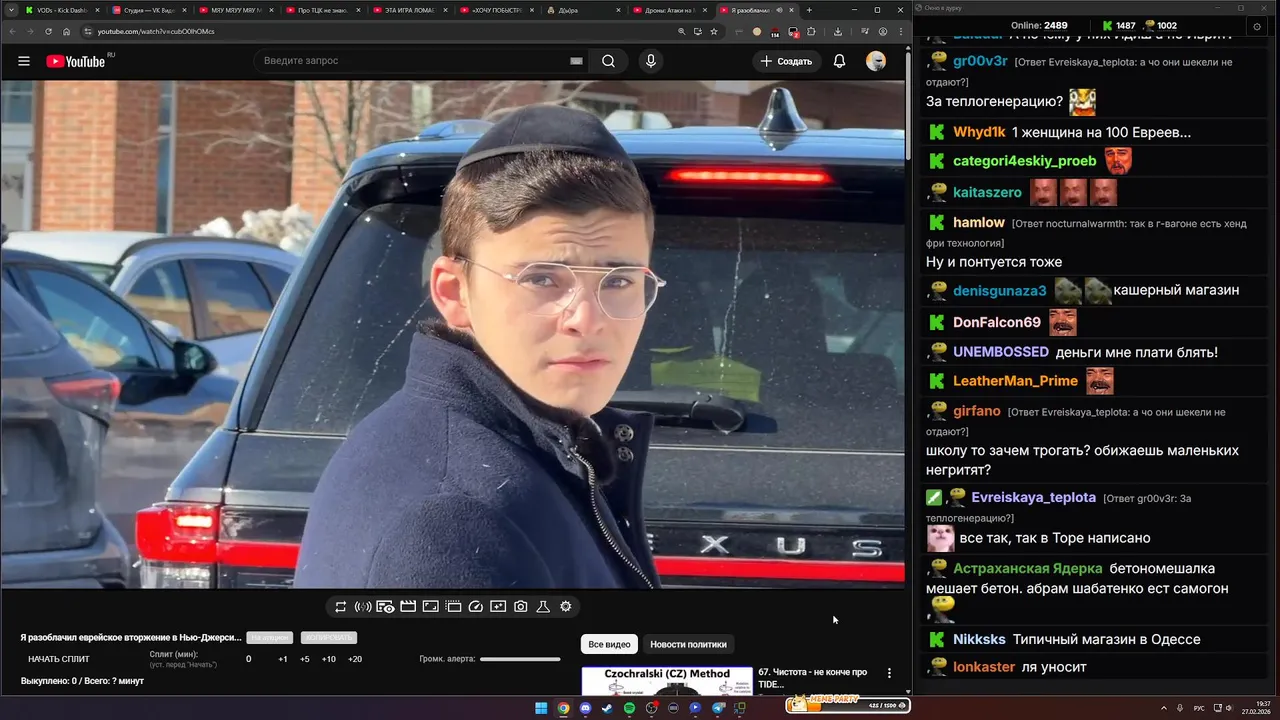Viewport: 1280px width, 720px height.
Task: Click the MEME PARTY 425 / 1500 widget
Action: click(x=848, y=705)
